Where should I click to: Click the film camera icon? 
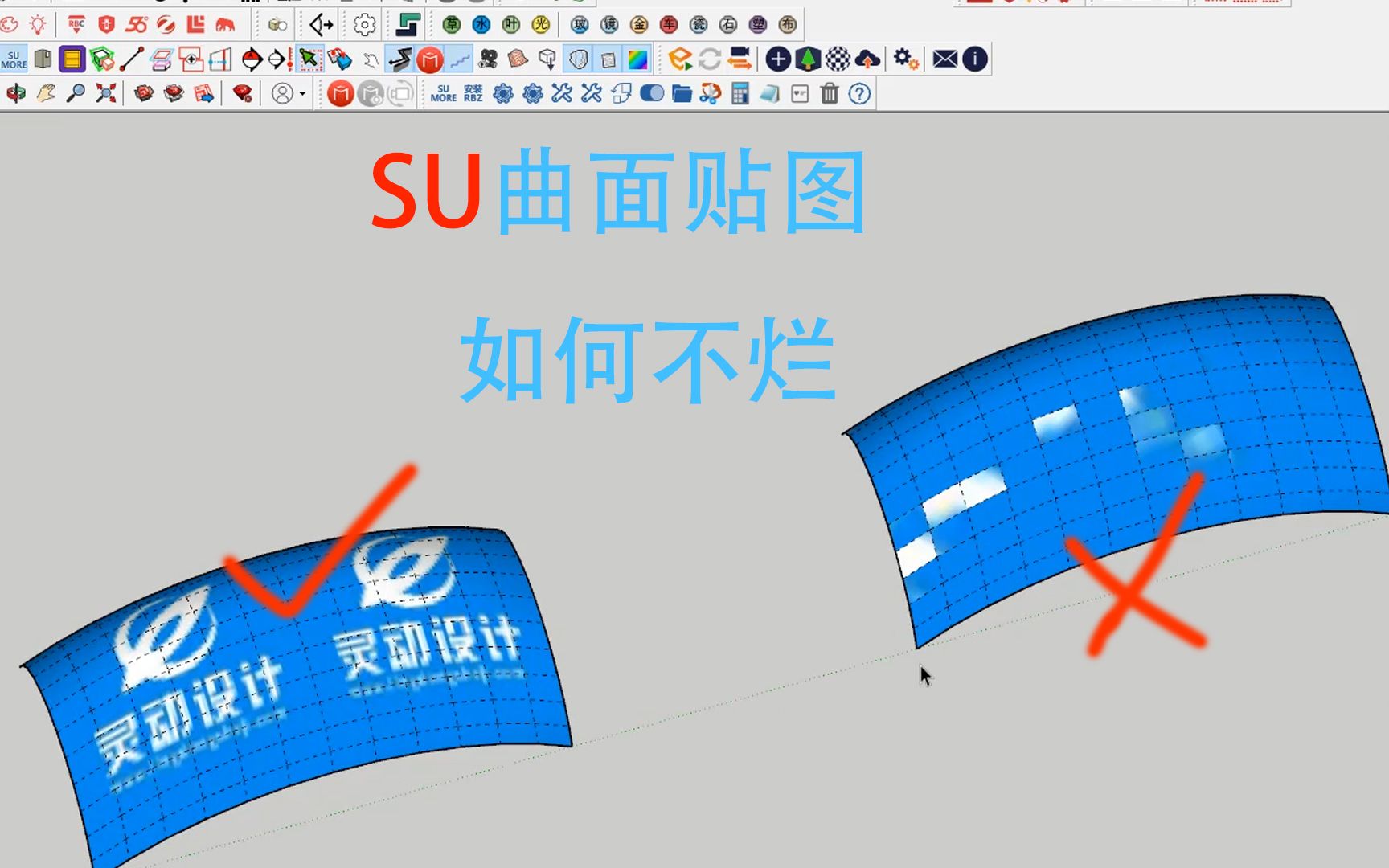pyautogui.click(x=489, y=59)
